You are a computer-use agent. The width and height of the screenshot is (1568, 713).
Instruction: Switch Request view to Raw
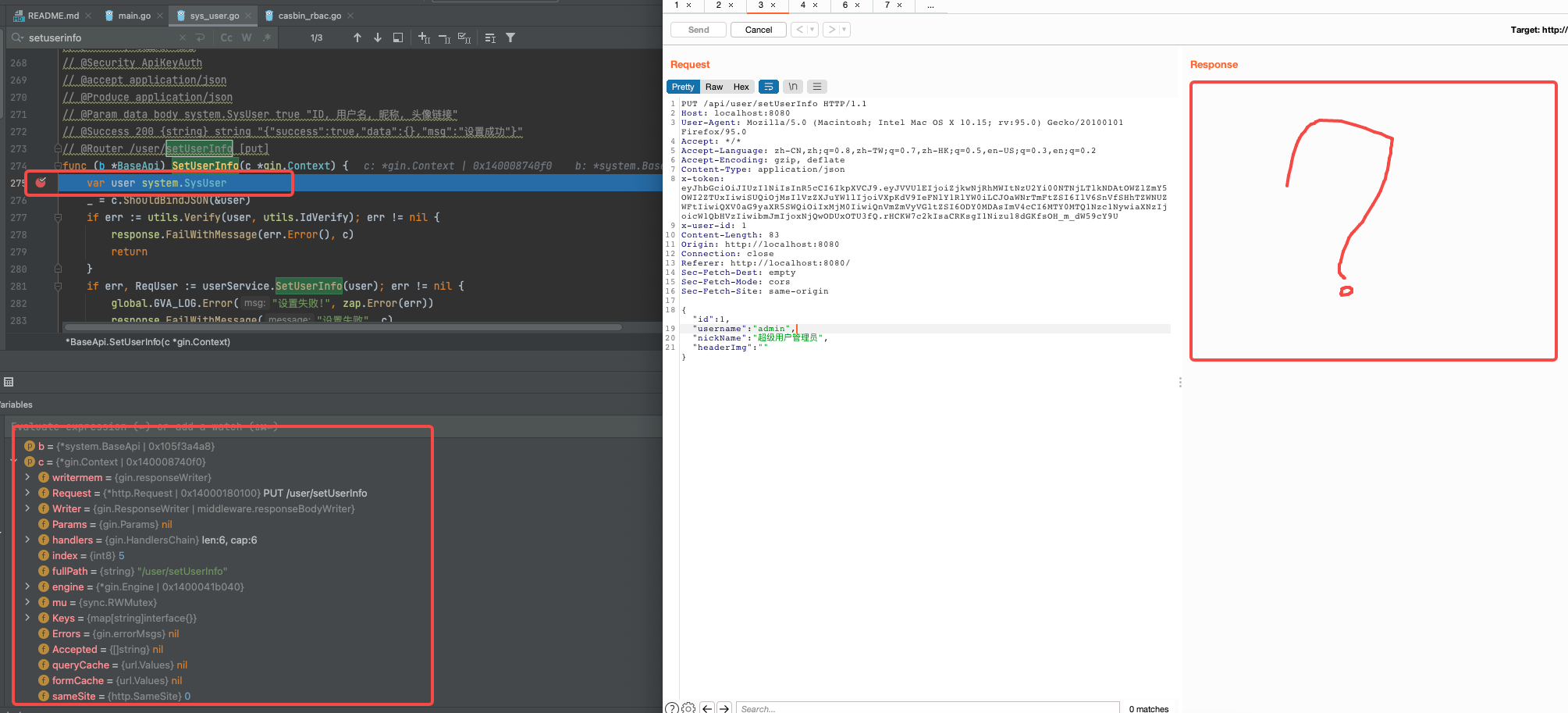click(x=714, y=87)
